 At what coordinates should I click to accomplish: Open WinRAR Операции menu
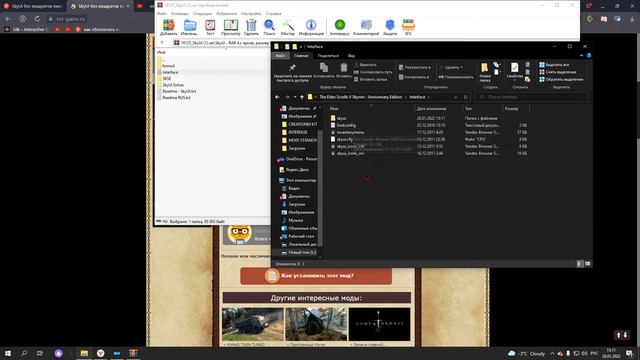pyautogui.click(x=202, y=13)
